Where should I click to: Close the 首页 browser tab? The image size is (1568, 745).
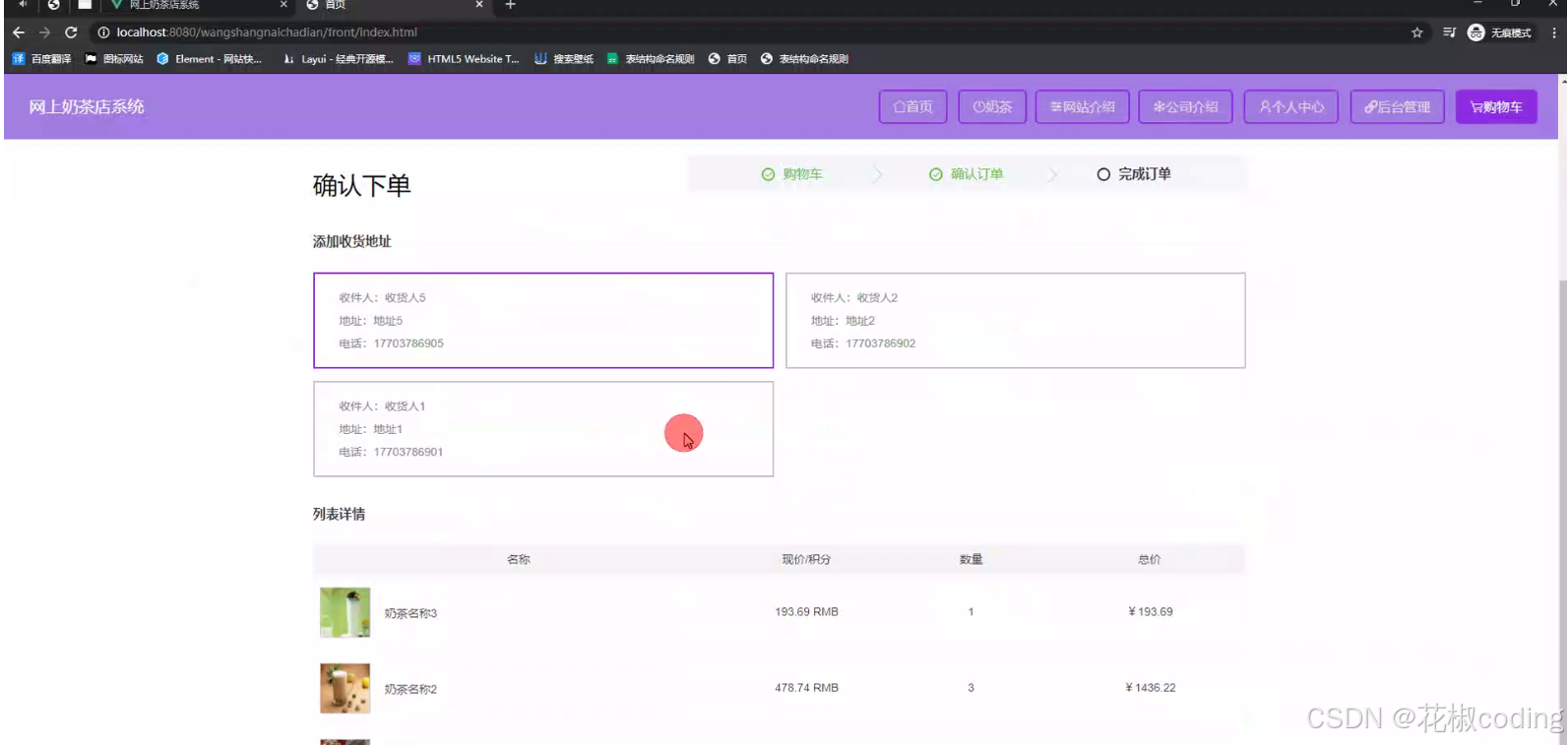point(479,5)
